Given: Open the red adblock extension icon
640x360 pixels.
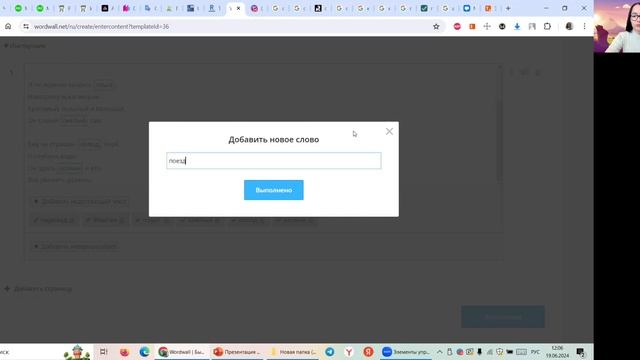Looking at the screenshot, I should coord(457,27).
